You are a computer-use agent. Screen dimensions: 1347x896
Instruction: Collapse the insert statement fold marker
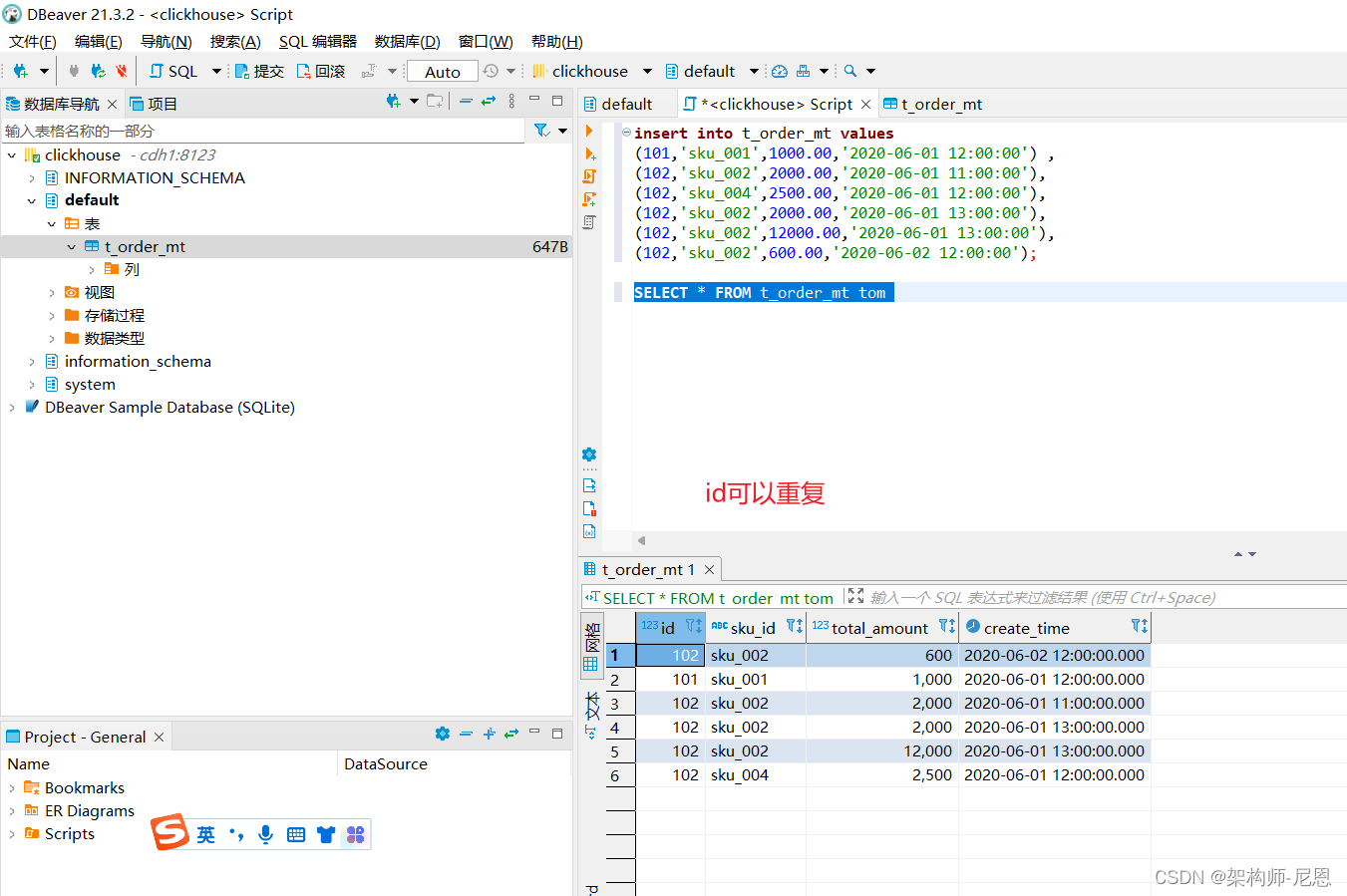click(626, 132)
